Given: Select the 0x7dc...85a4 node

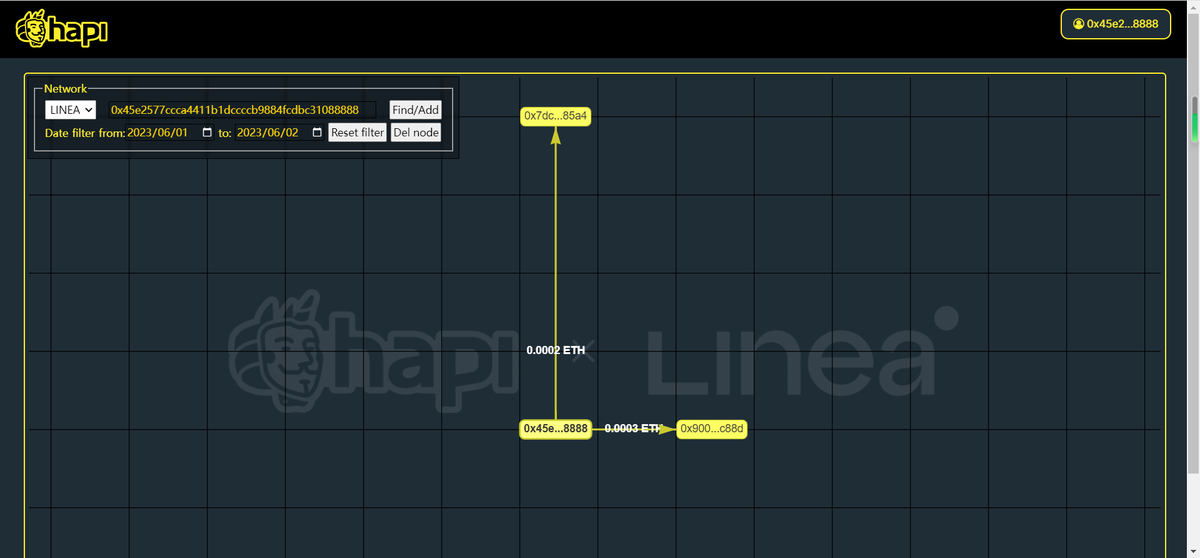Looking at the screenshot, I should coord(556,116).
